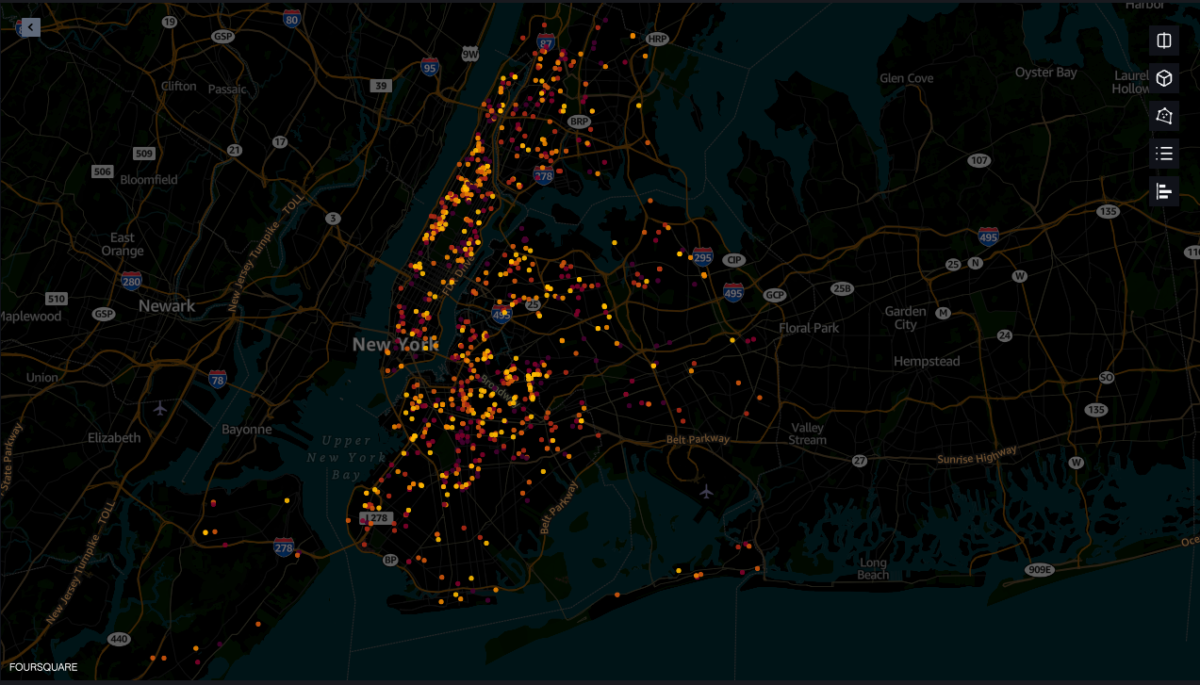
Task: Click the East Orange label
Action: point(122,245)
